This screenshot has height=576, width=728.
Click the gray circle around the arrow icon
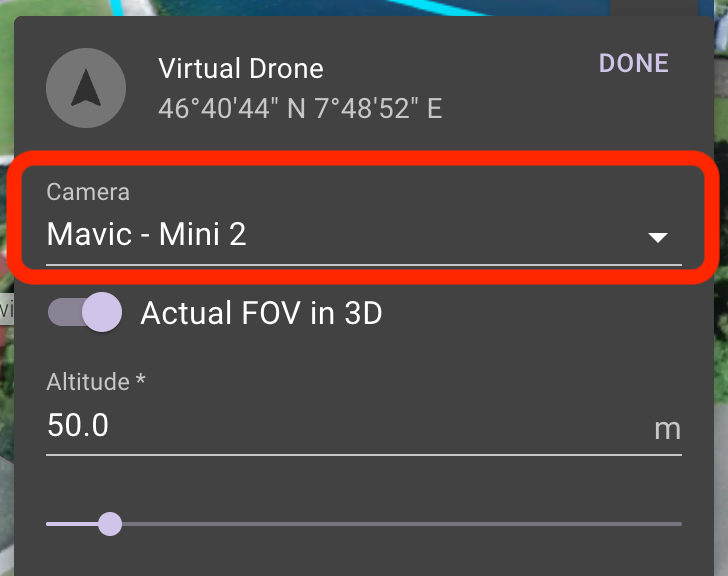coord(86,88)
